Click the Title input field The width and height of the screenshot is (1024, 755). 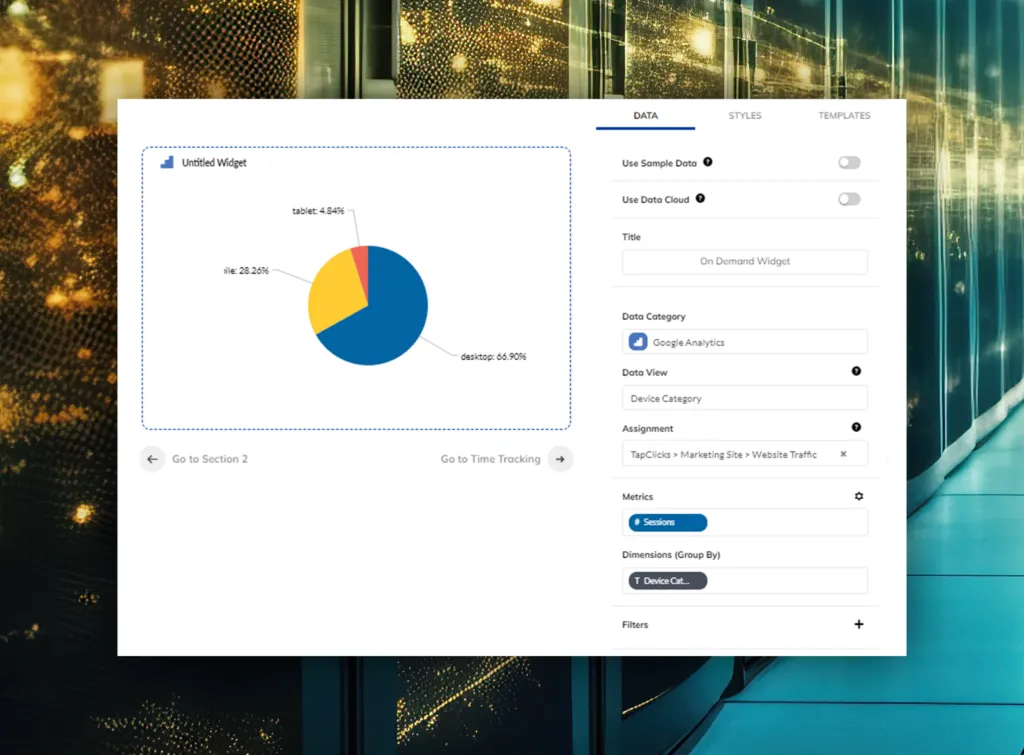point(744,261)
